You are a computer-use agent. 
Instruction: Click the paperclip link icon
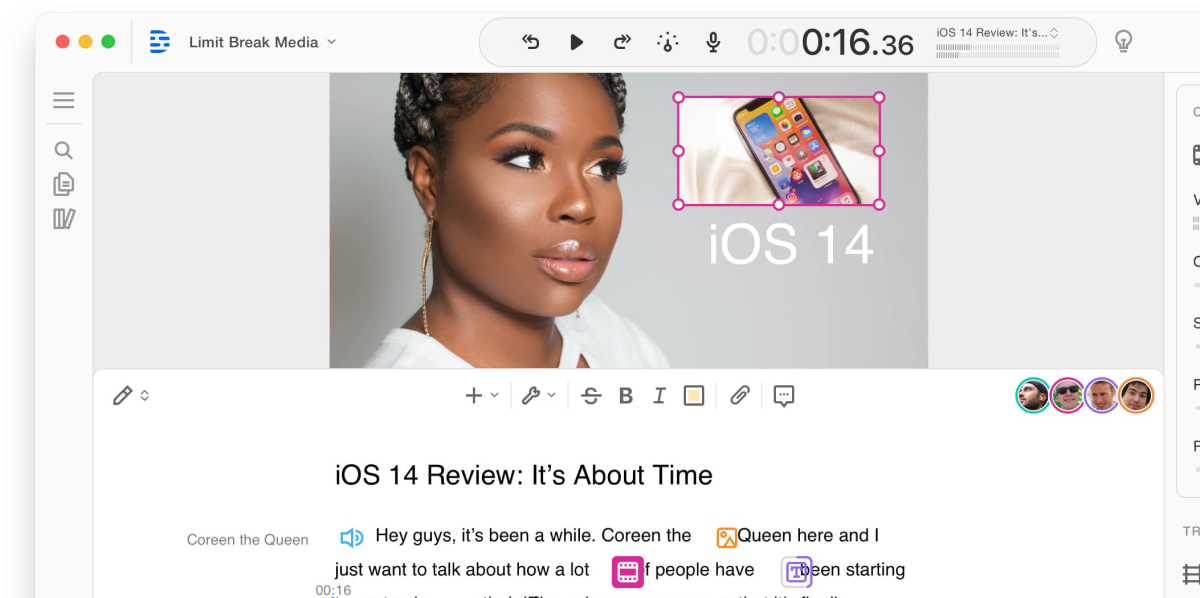739,396
